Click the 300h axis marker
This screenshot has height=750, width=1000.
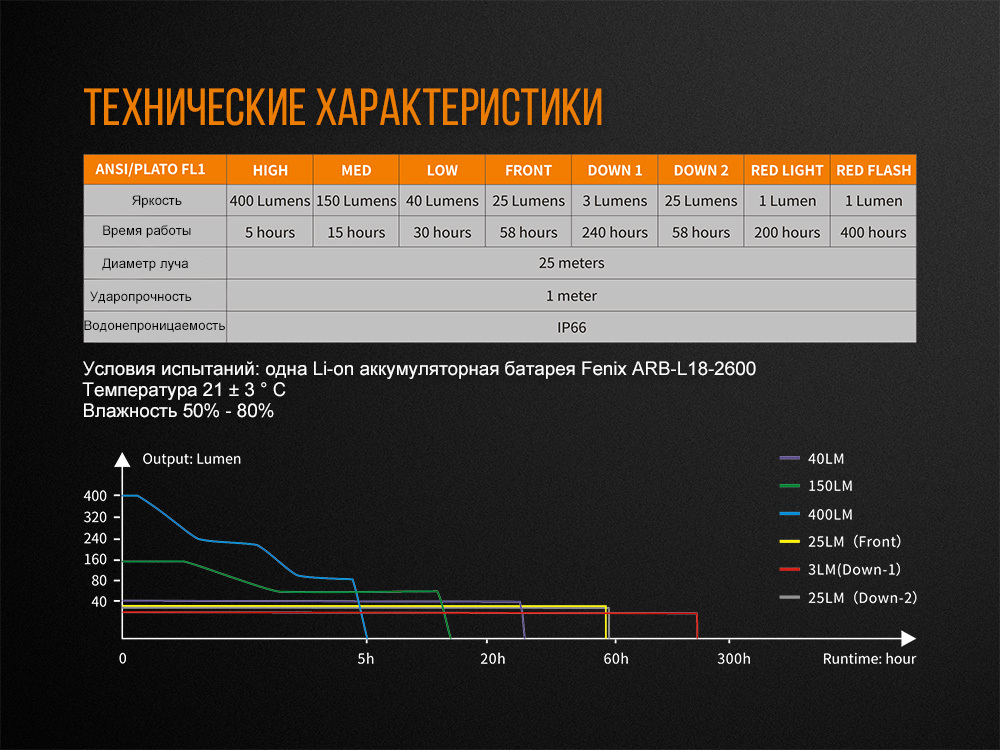pos(734,659)
